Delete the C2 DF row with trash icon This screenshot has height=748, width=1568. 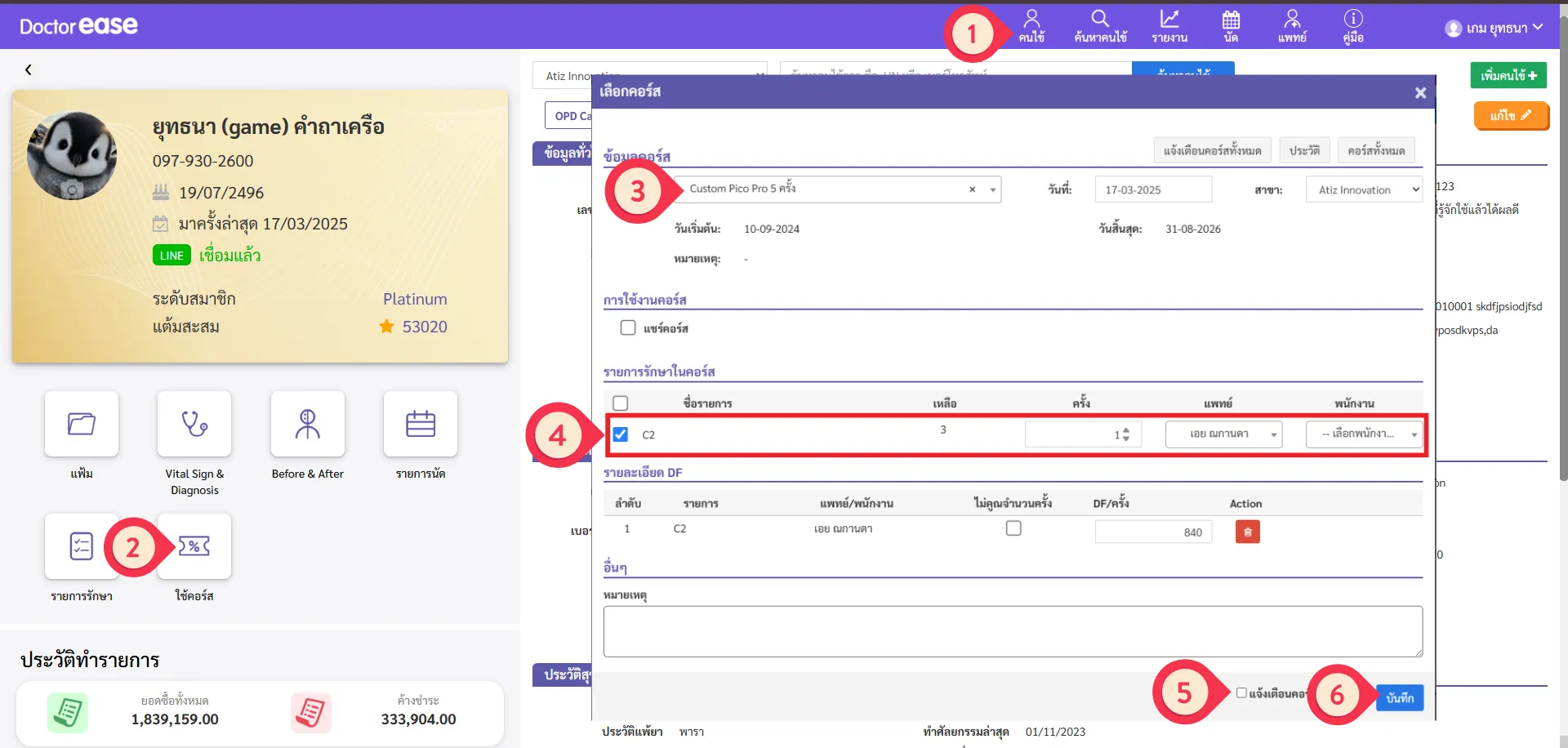point(1247,532)
